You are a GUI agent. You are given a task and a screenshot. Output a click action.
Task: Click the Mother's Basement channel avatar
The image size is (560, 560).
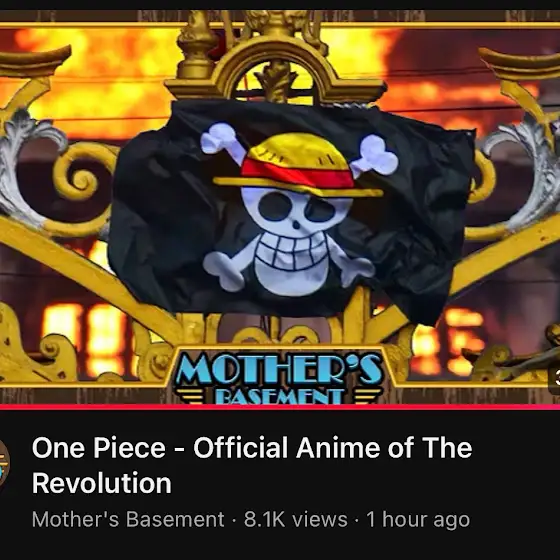pyautogui.click(x=4, y=465)
